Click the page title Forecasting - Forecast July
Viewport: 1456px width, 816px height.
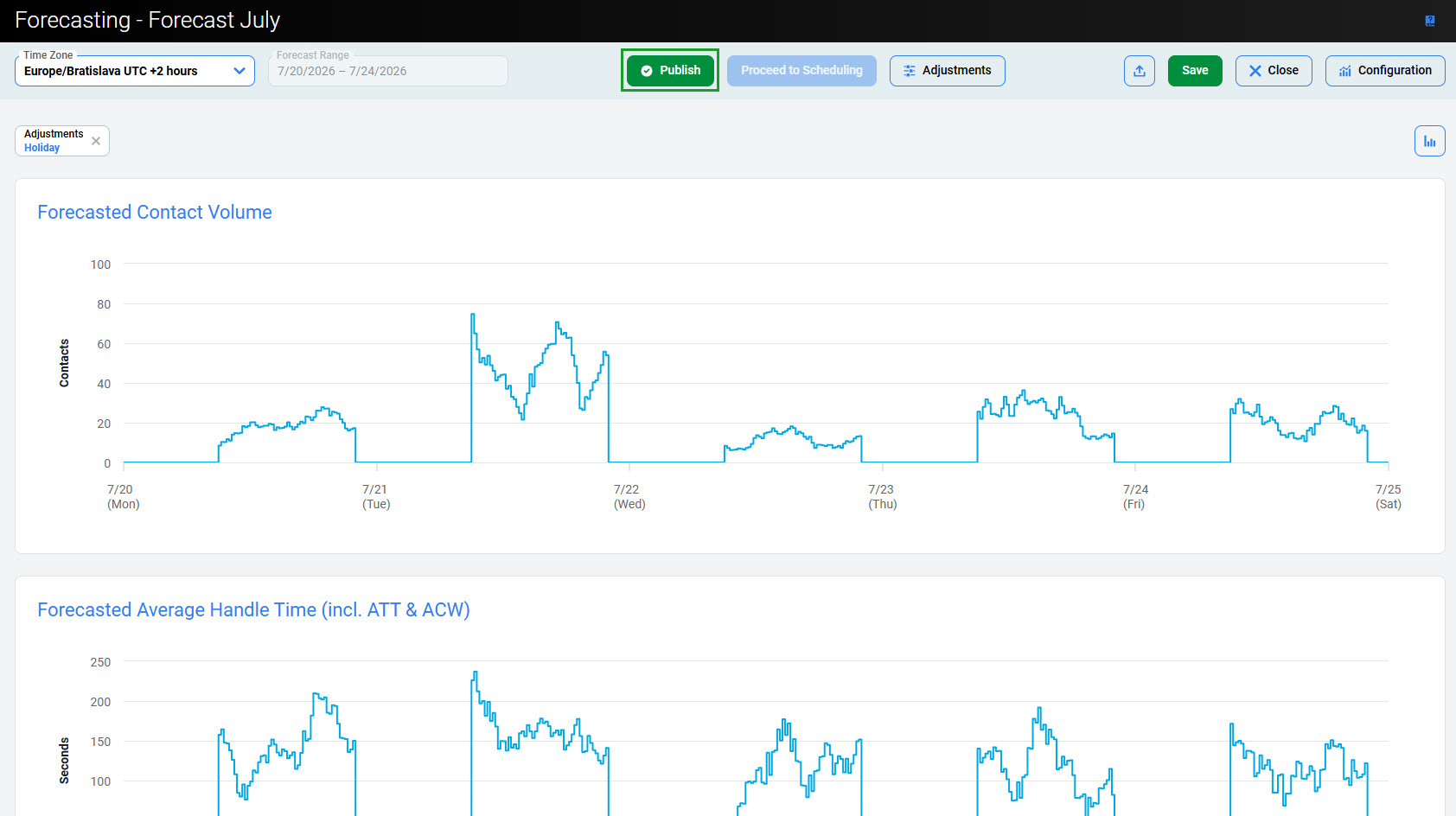tap(148, 20)
